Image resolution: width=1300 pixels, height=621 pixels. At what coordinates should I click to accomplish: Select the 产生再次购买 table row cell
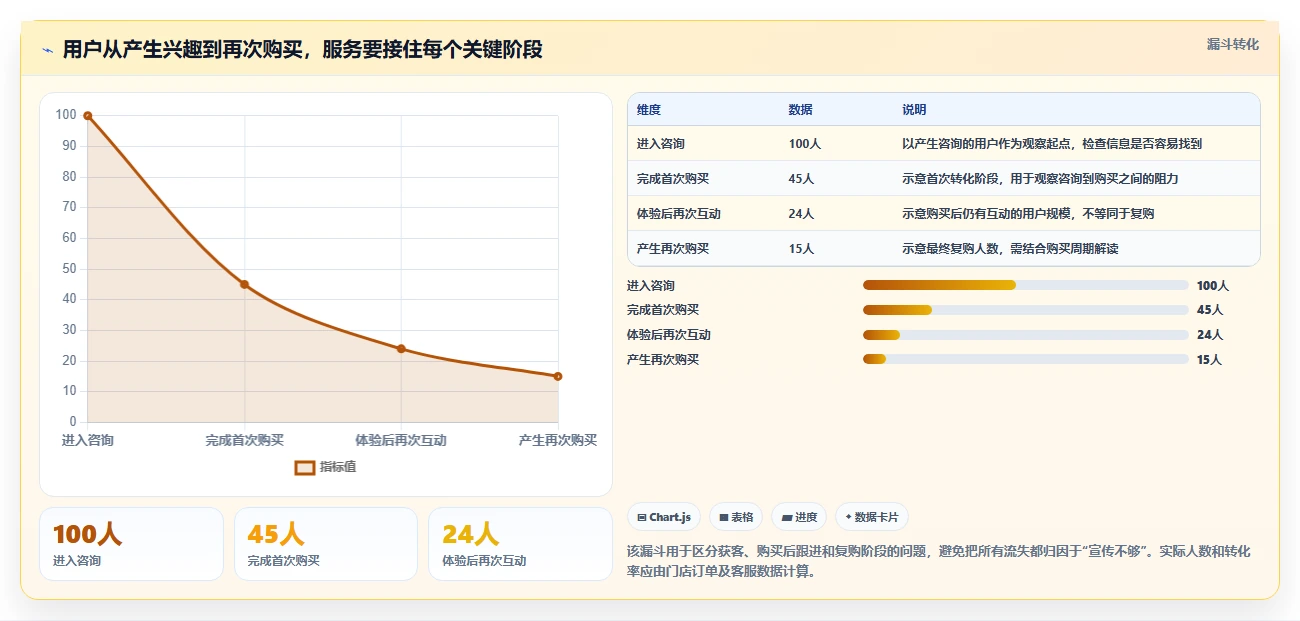pyautogui.click(x=673, y=249)
